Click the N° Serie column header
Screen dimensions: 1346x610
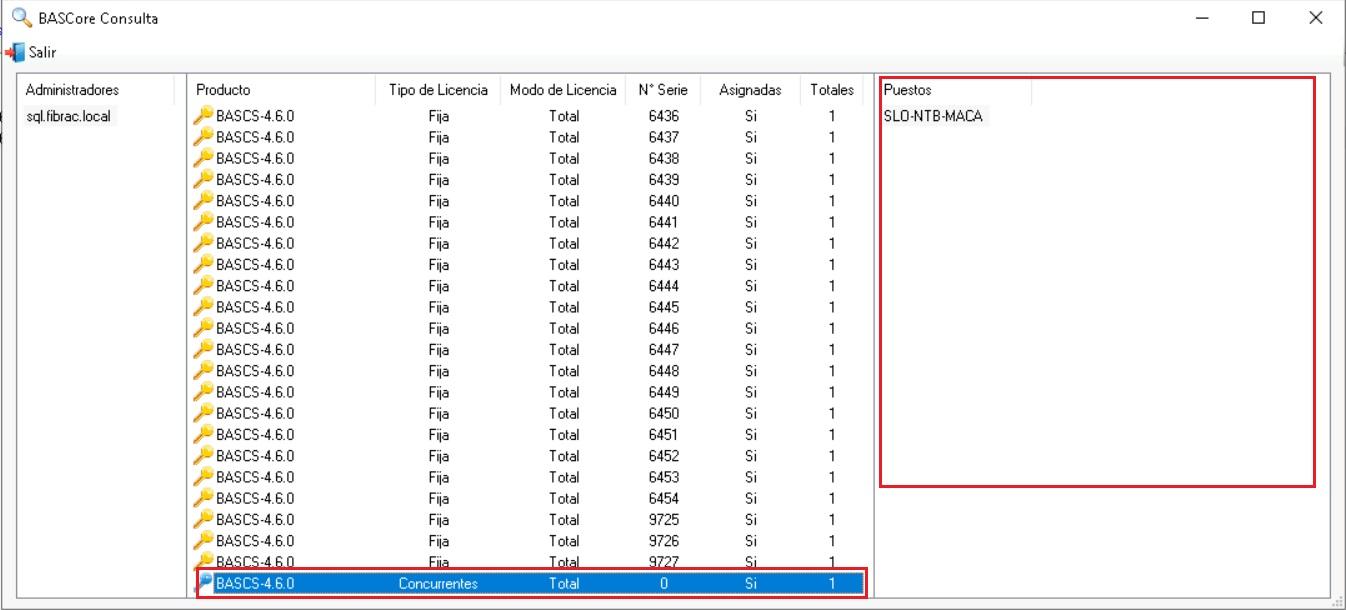(x=663, y=90)
